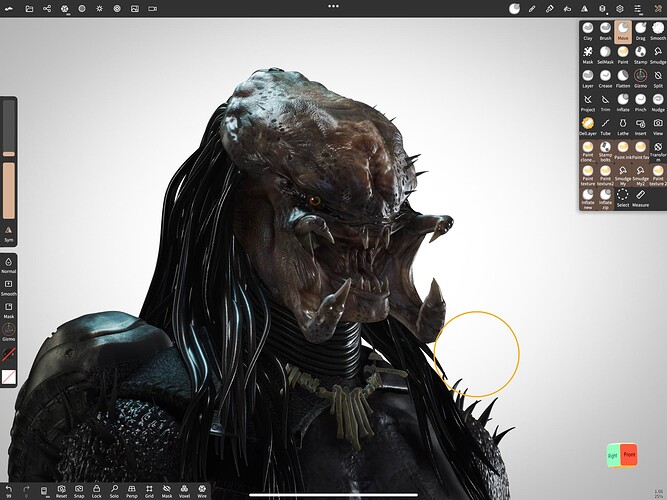Viewport: 667px width, 500px height.
Task: Toggle Lock in the bottom toolbar
Action: [x=97, y=491]
